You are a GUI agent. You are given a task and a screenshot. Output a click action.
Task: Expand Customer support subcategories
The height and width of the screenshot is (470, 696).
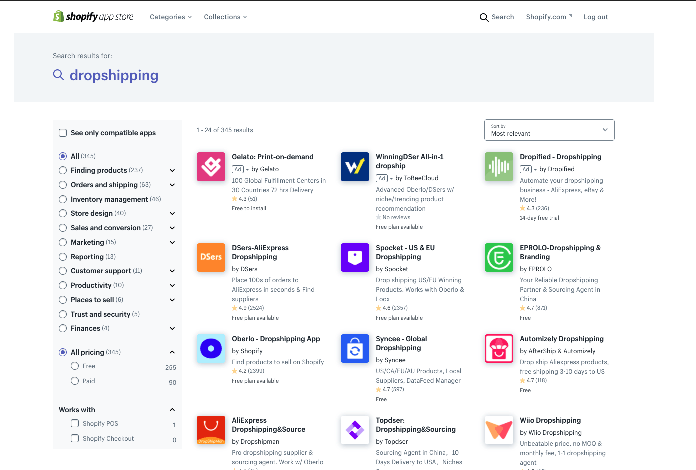pos(172,271)
